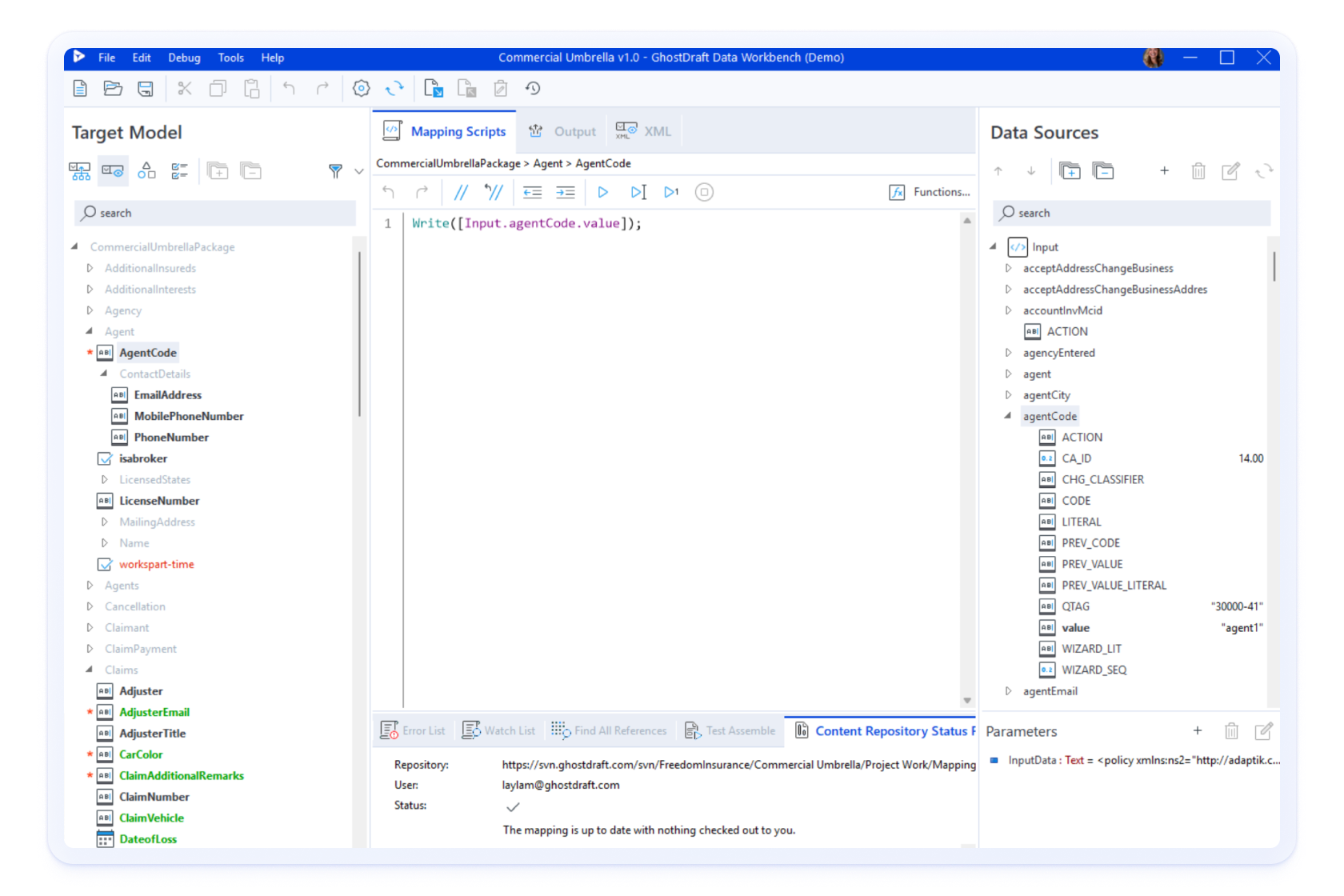Screen dimensions: 1344x896
Task: Click Collapse all icon in Target Model
Action: (x=251, y=171)
